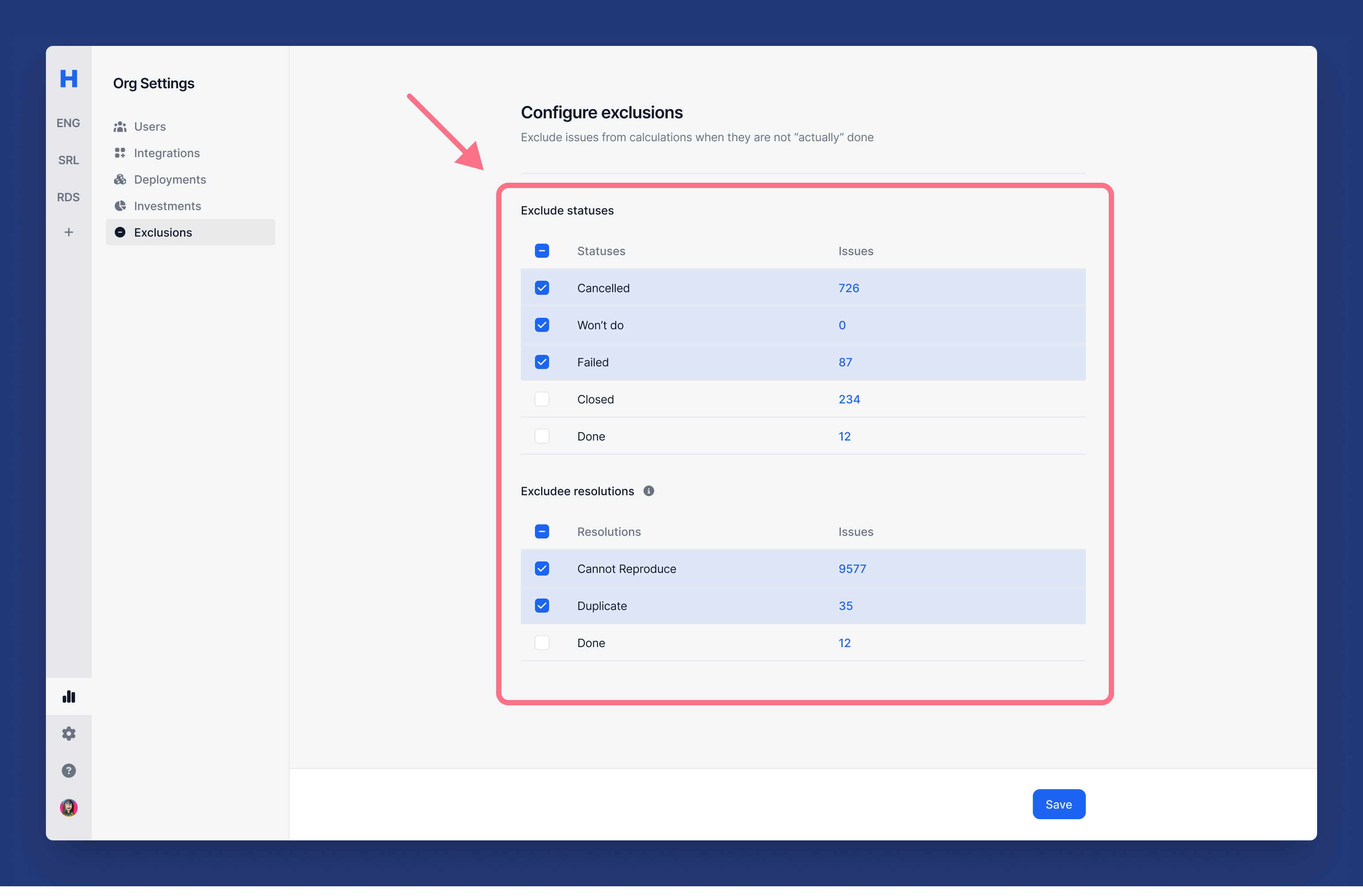Uncheck the Duplicate resolution checkbox
Viewport: 1363px width, 896px height.
[542, 606]
